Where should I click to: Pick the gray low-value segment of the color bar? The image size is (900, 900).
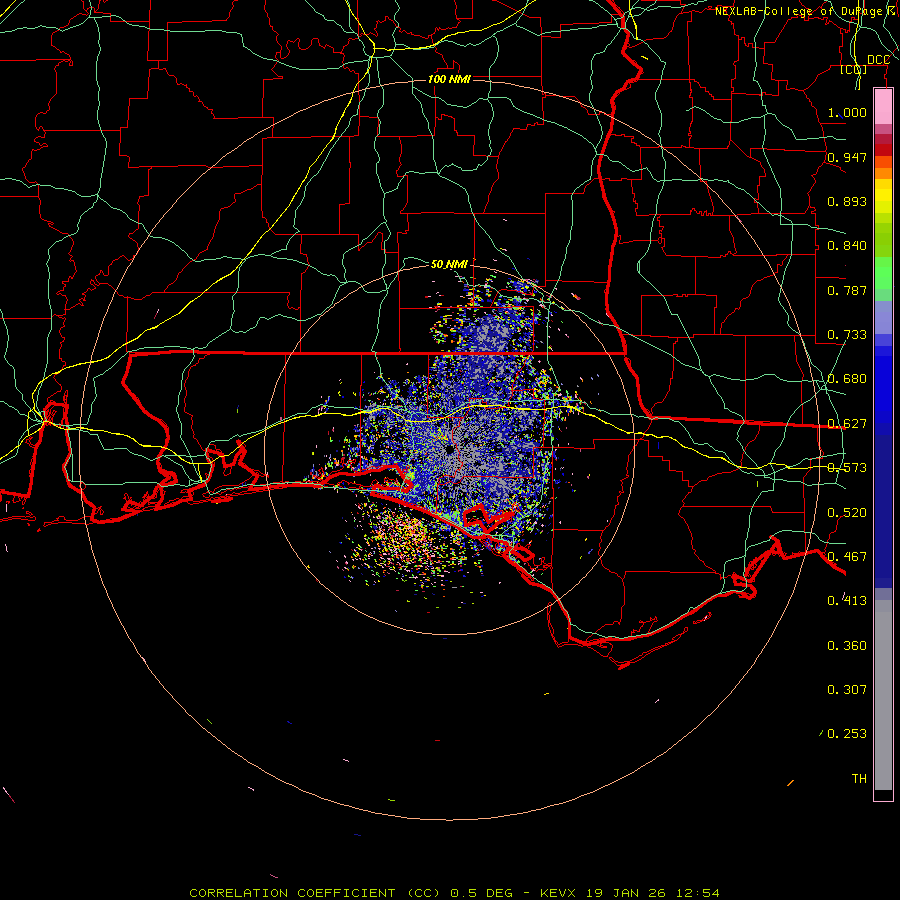[x=883, y=695]
